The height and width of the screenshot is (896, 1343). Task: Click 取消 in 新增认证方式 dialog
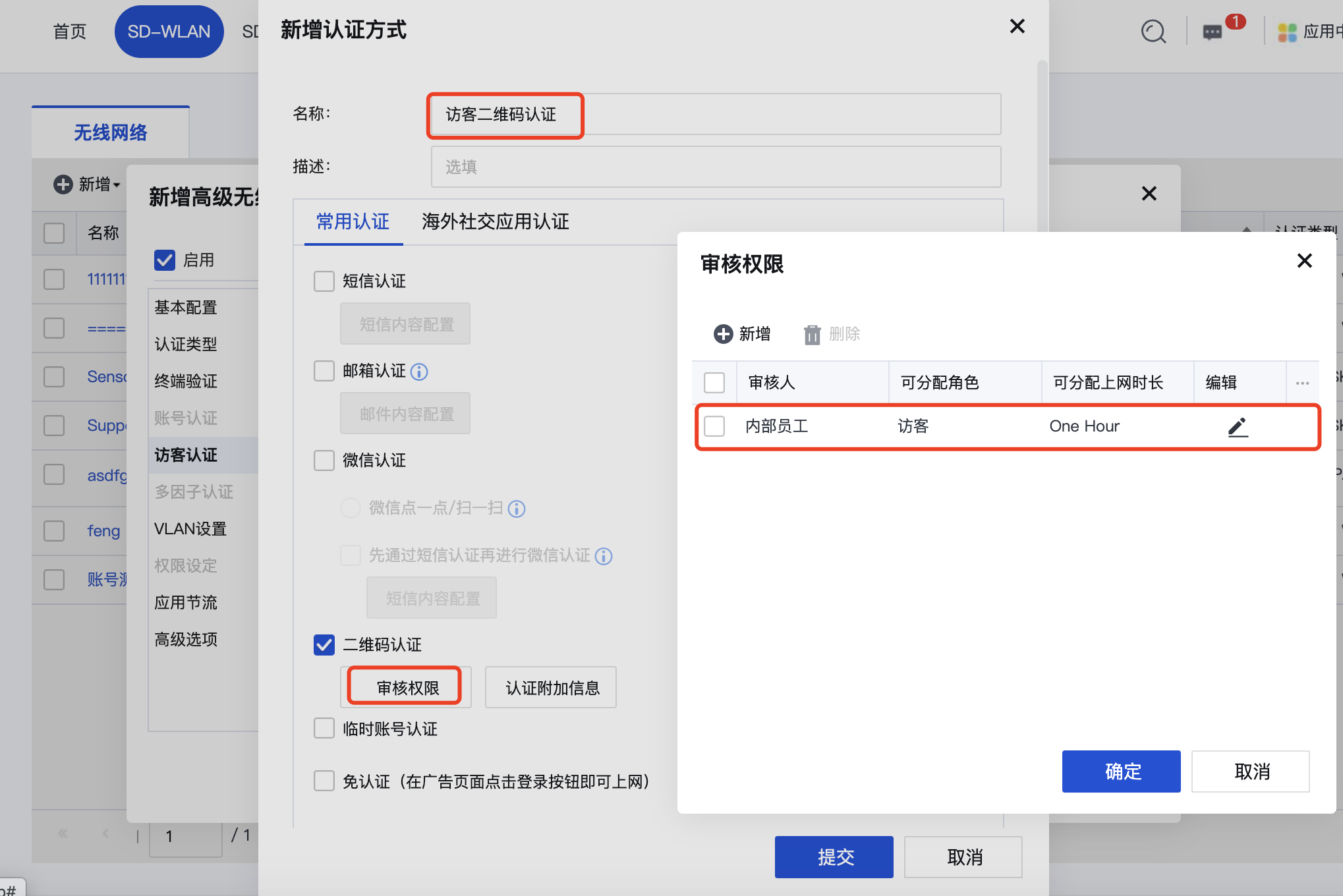963,856
